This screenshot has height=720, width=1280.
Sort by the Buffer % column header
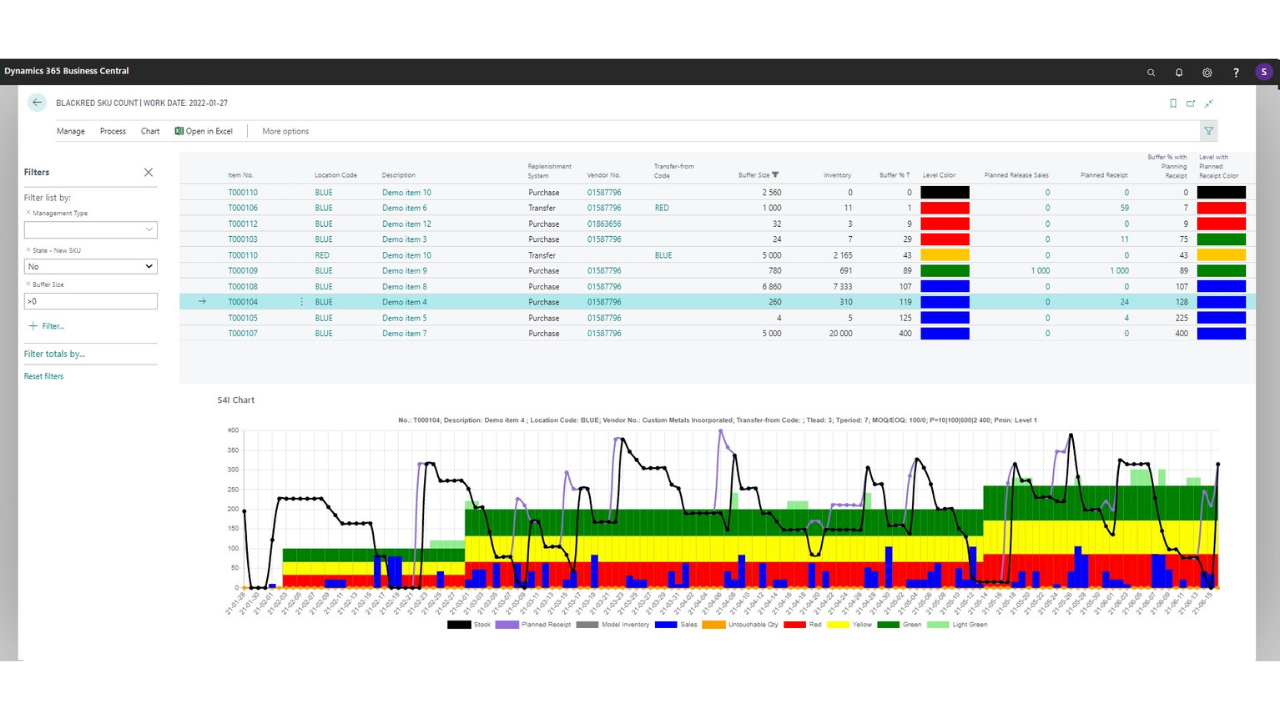point(895,175)
